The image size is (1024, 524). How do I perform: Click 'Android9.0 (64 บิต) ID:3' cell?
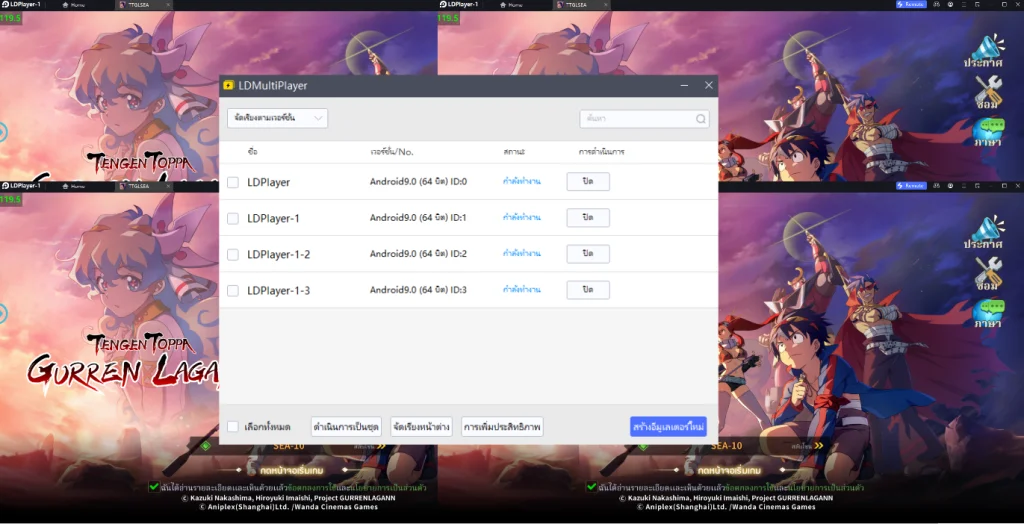pyautogui.click(x=419, y=289)
